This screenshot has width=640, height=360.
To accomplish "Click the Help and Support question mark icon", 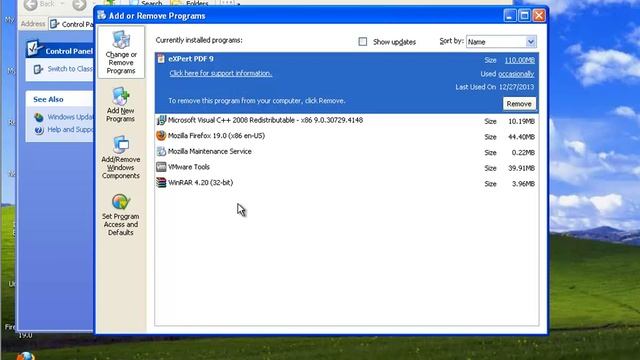I will (39, 130).
